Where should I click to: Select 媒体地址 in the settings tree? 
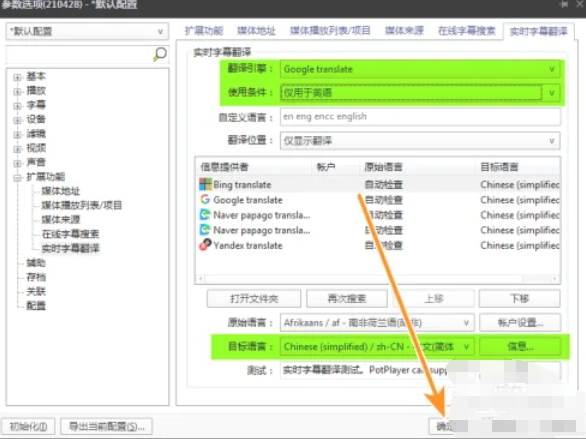(x=61, y=191)
